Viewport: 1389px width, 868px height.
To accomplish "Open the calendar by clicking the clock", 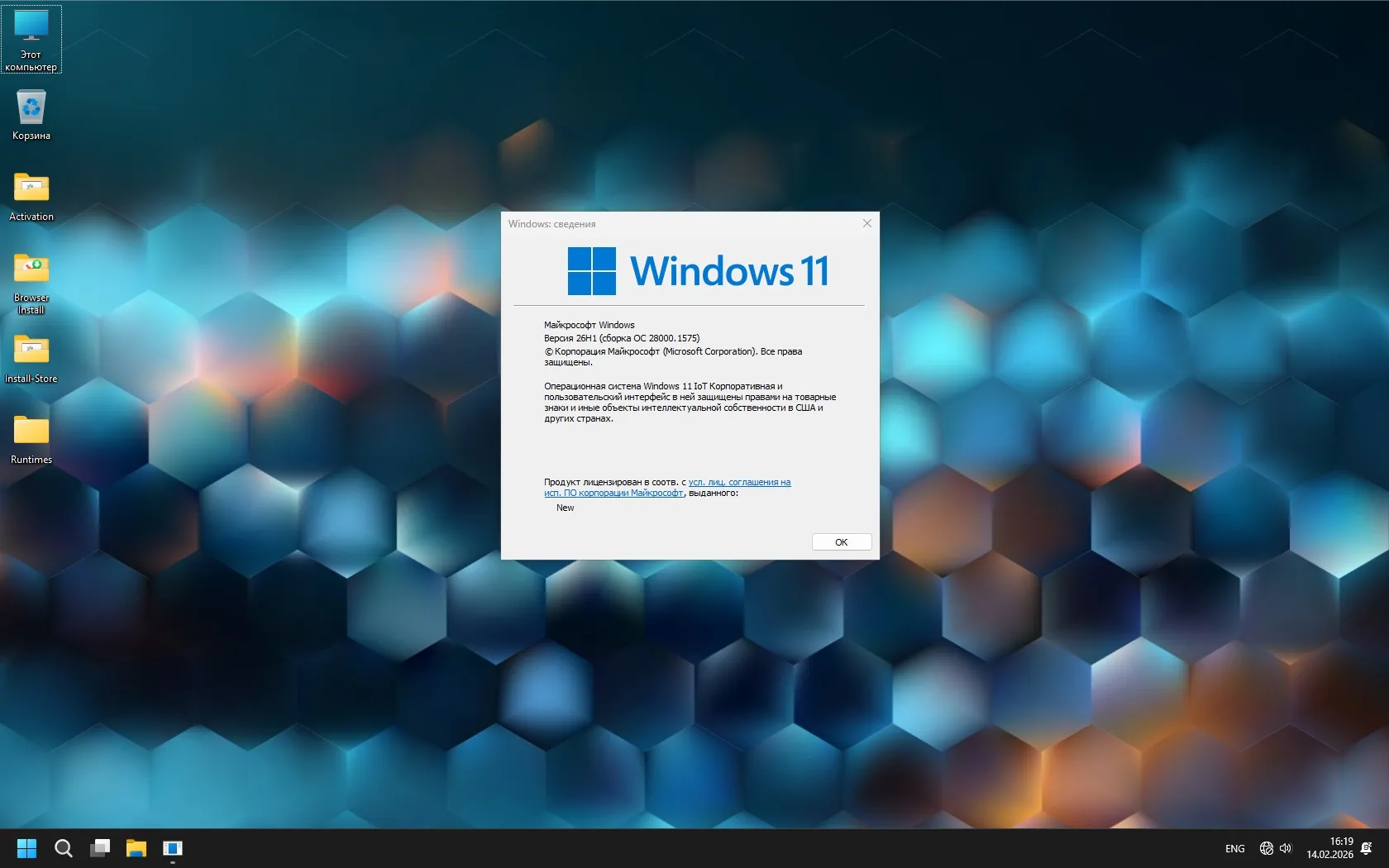I will [1331, 848].
